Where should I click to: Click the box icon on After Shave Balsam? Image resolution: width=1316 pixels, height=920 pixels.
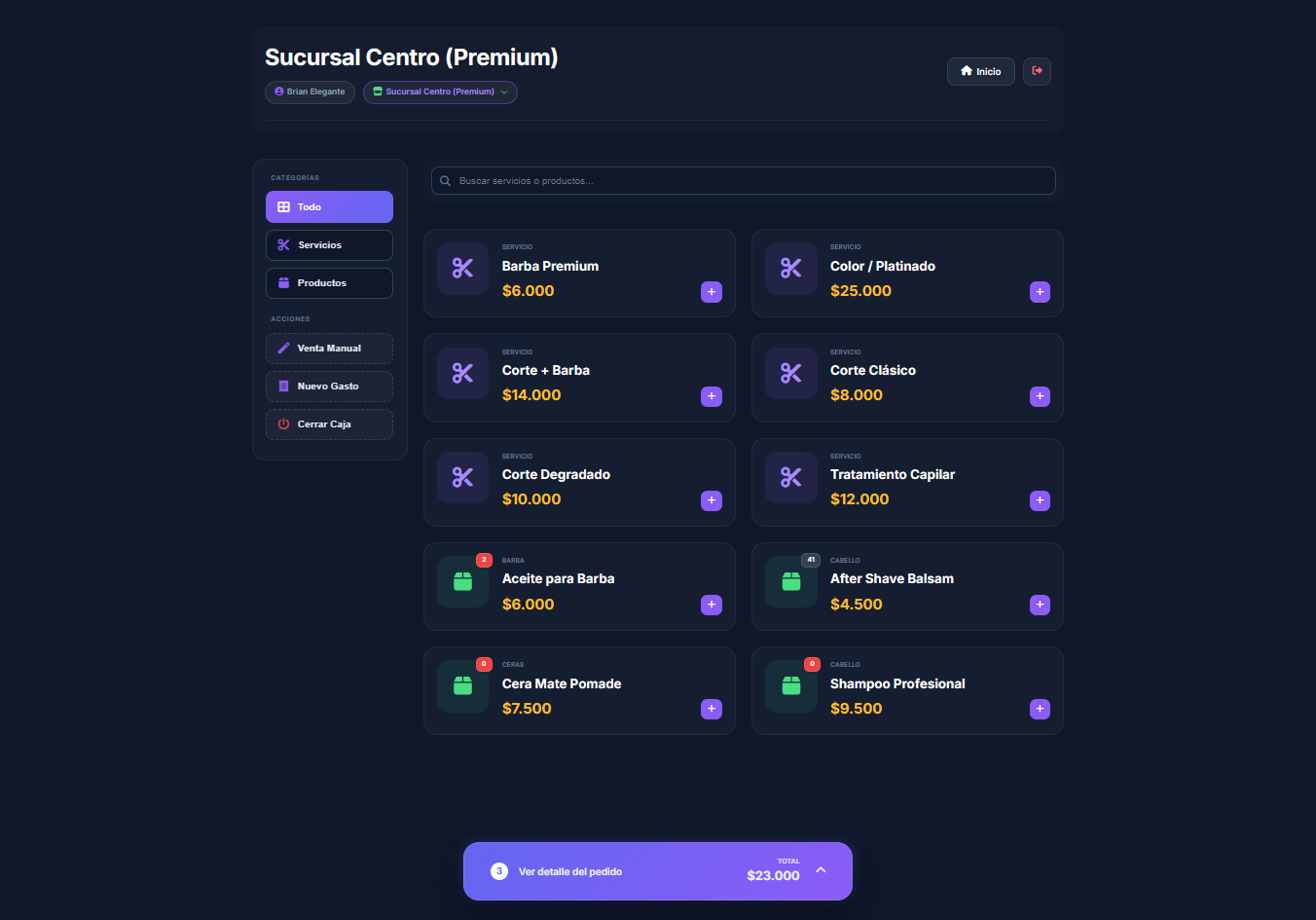791,581
